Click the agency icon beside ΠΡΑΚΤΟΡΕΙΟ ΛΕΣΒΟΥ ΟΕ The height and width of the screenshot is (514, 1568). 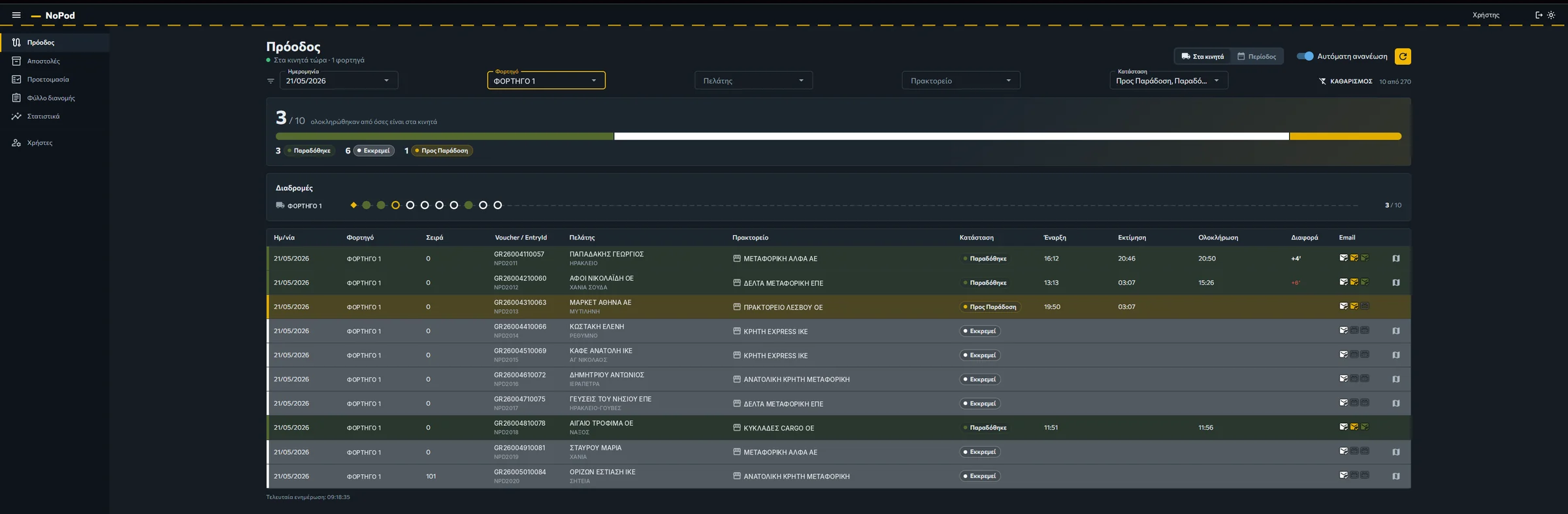coord(737,307)
